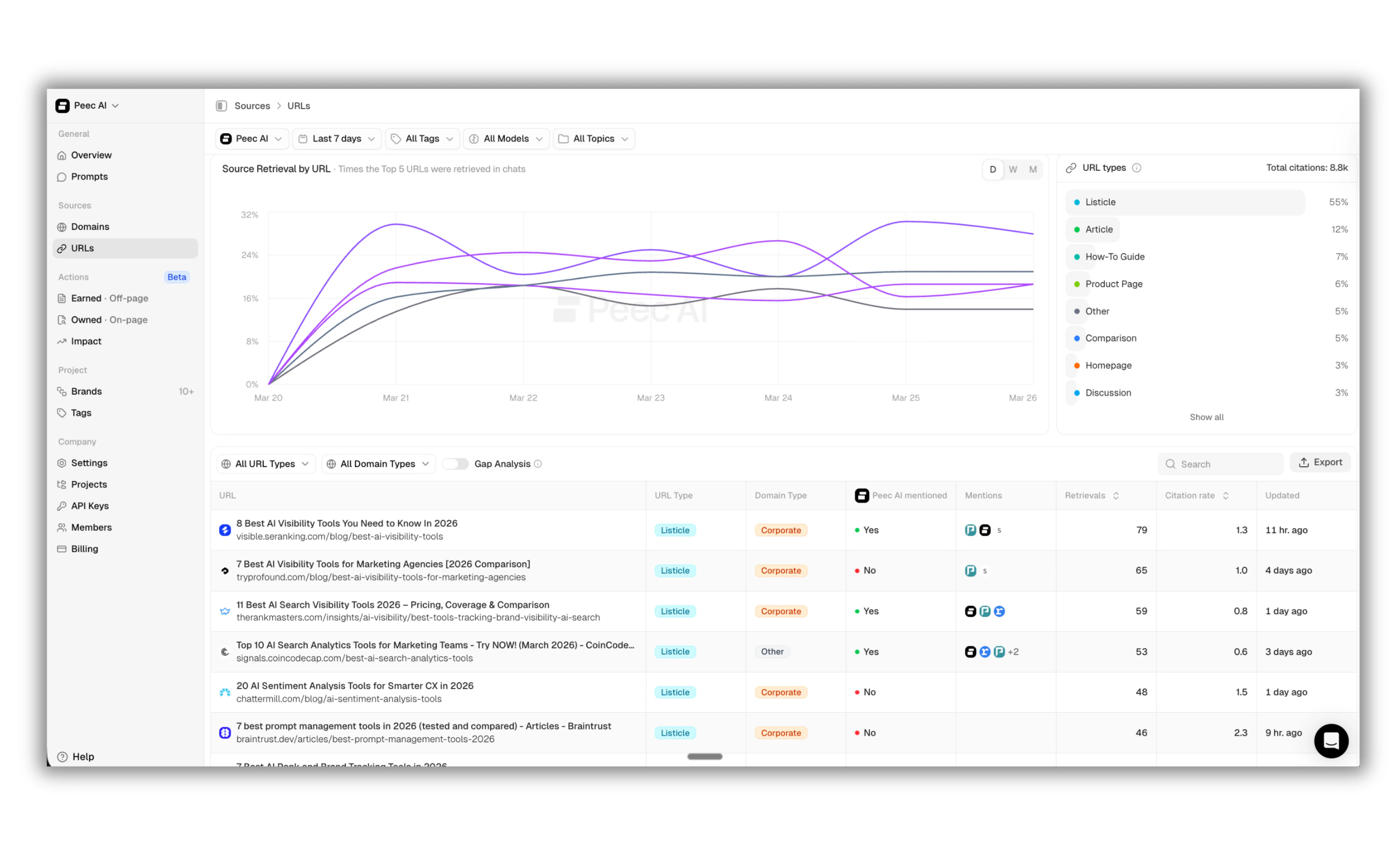Click the sidebar collapse icon beside Sources
Viewport: 1400px width, 852px height.
pyautogui.click(x=221, y=106)
